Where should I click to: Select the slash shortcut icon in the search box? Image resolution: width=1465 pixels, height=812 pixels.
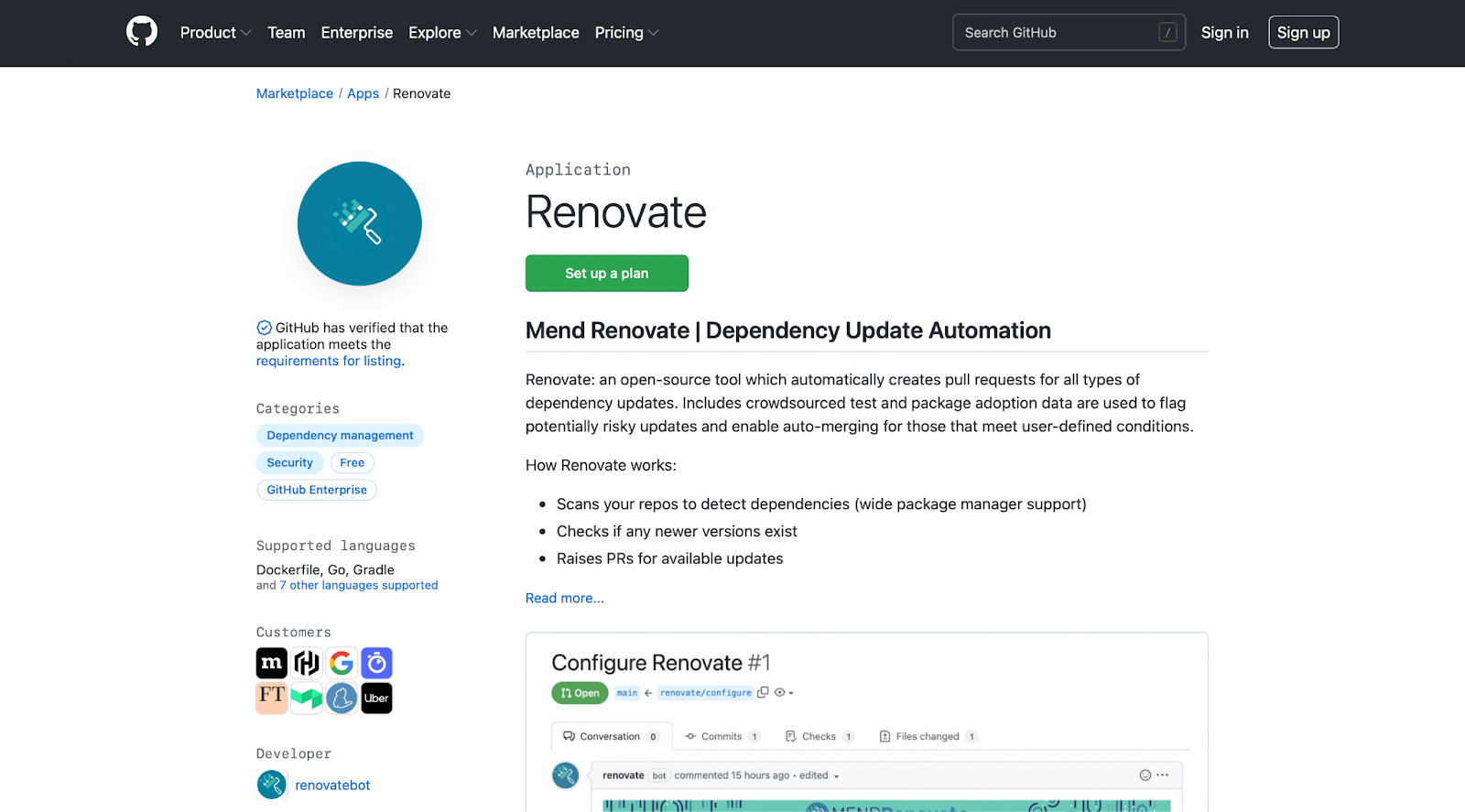pyautogui.click(x=1167, y=32)
